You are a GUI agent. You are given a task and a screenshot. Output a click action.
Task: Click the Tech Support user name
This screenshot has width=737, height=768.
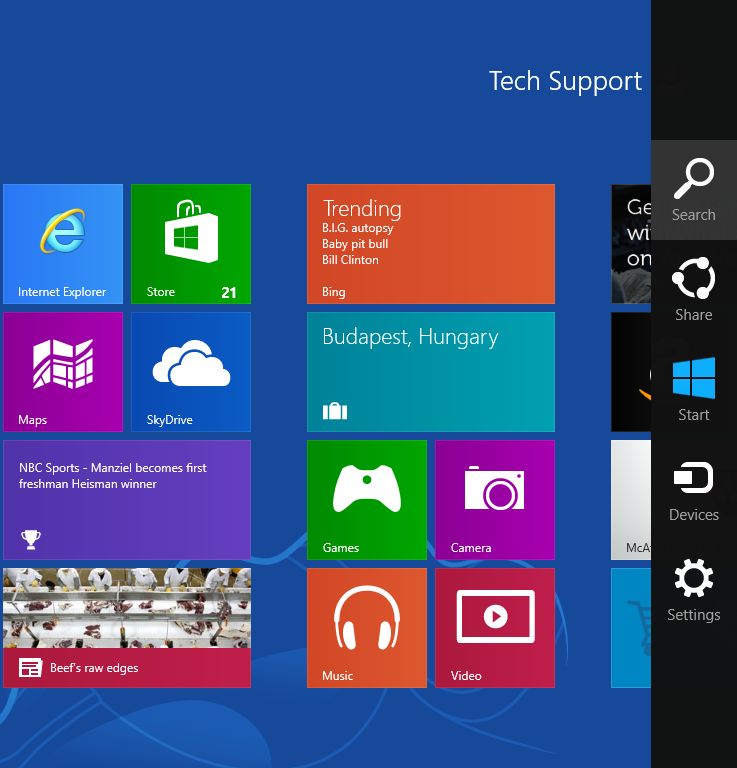pyautogui.click(x=565, y=81)
